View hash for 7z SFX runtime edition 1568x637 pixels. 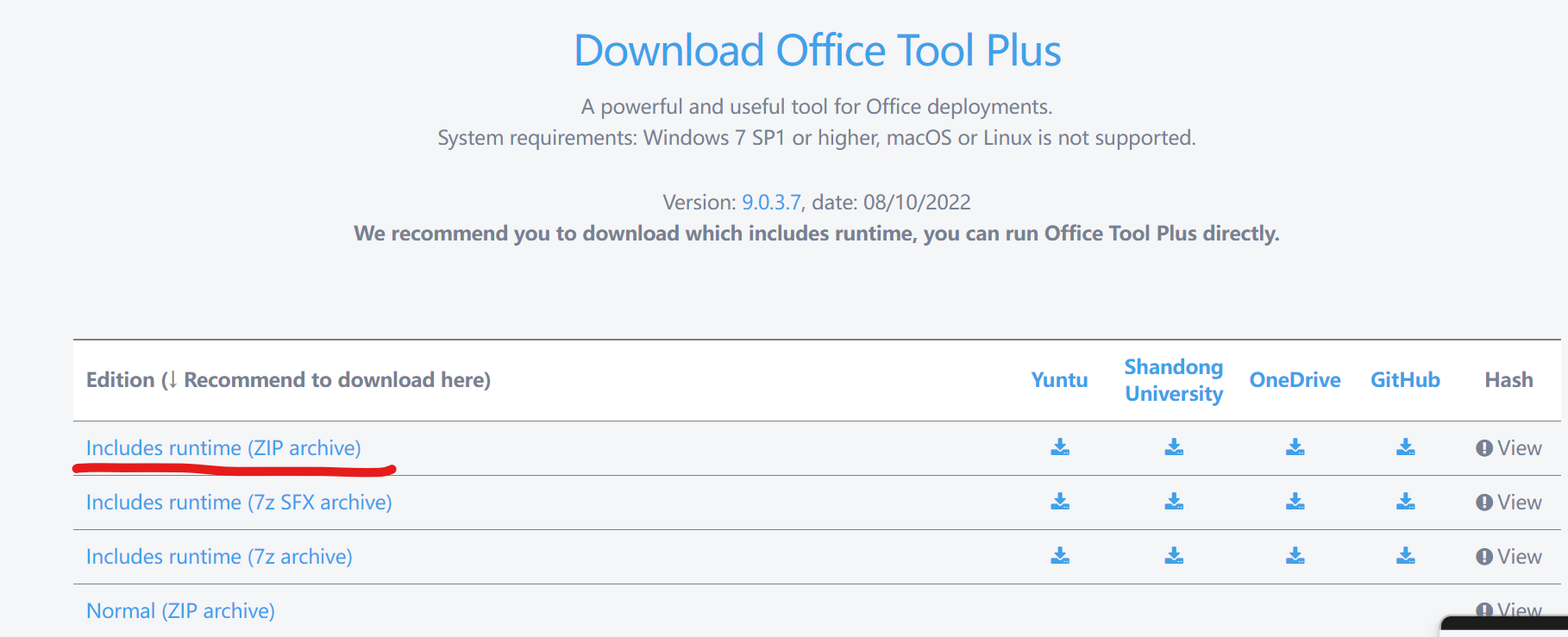click(x=1508, y=503)
